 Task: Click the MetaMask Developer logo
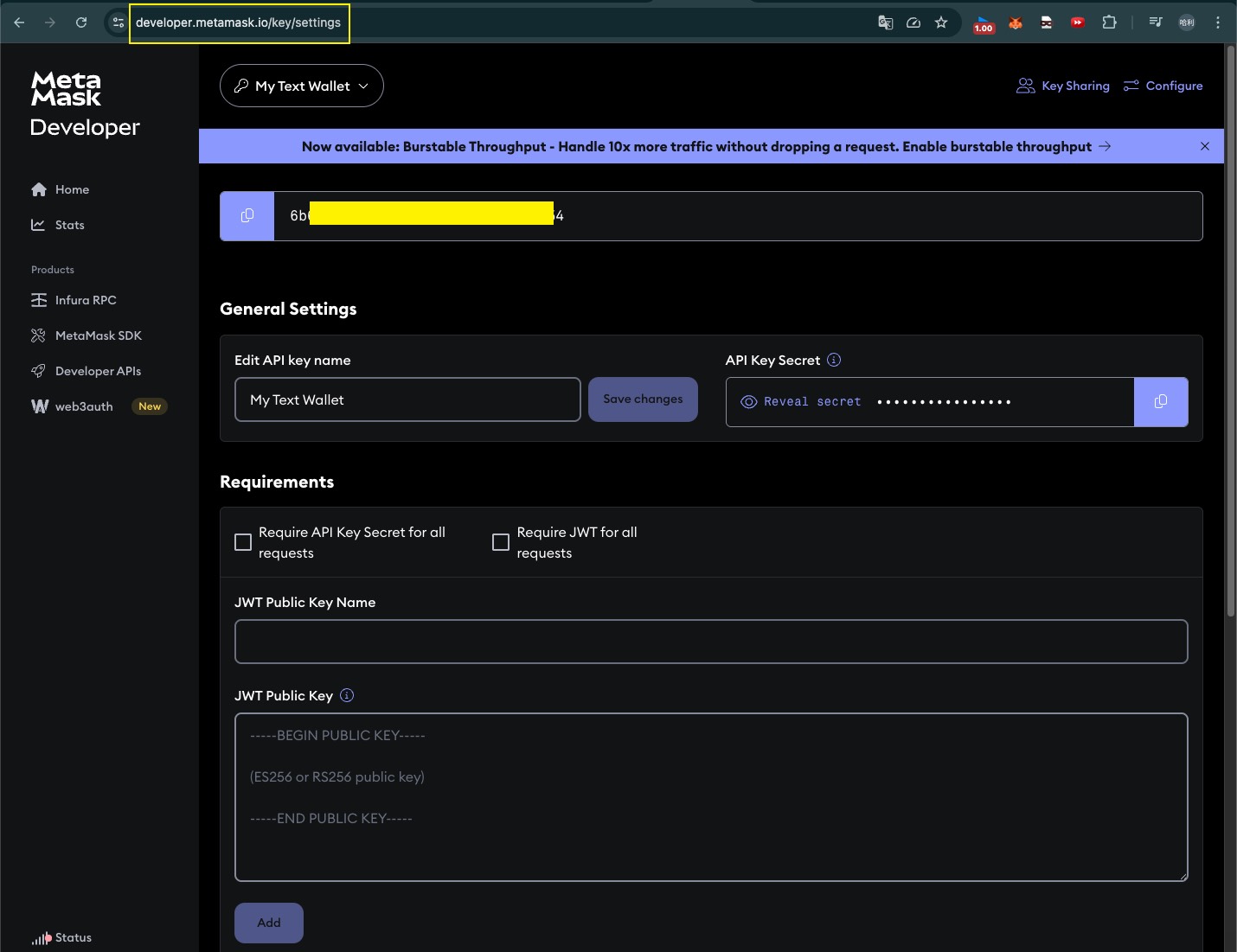click(x=85, y=105)
